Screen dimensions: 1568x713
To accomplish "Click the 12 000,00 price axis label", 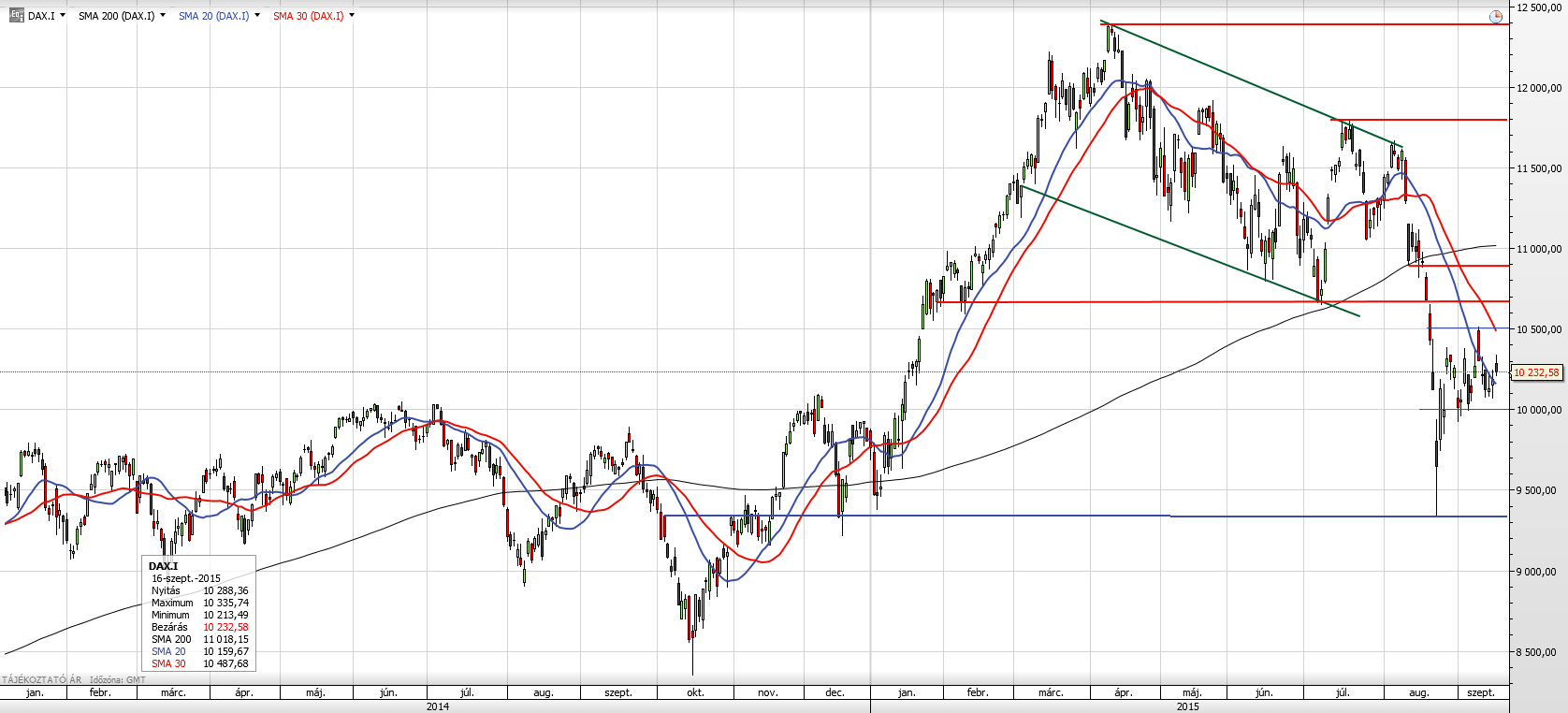I will pyautogui.click(x=1539, y=88).
